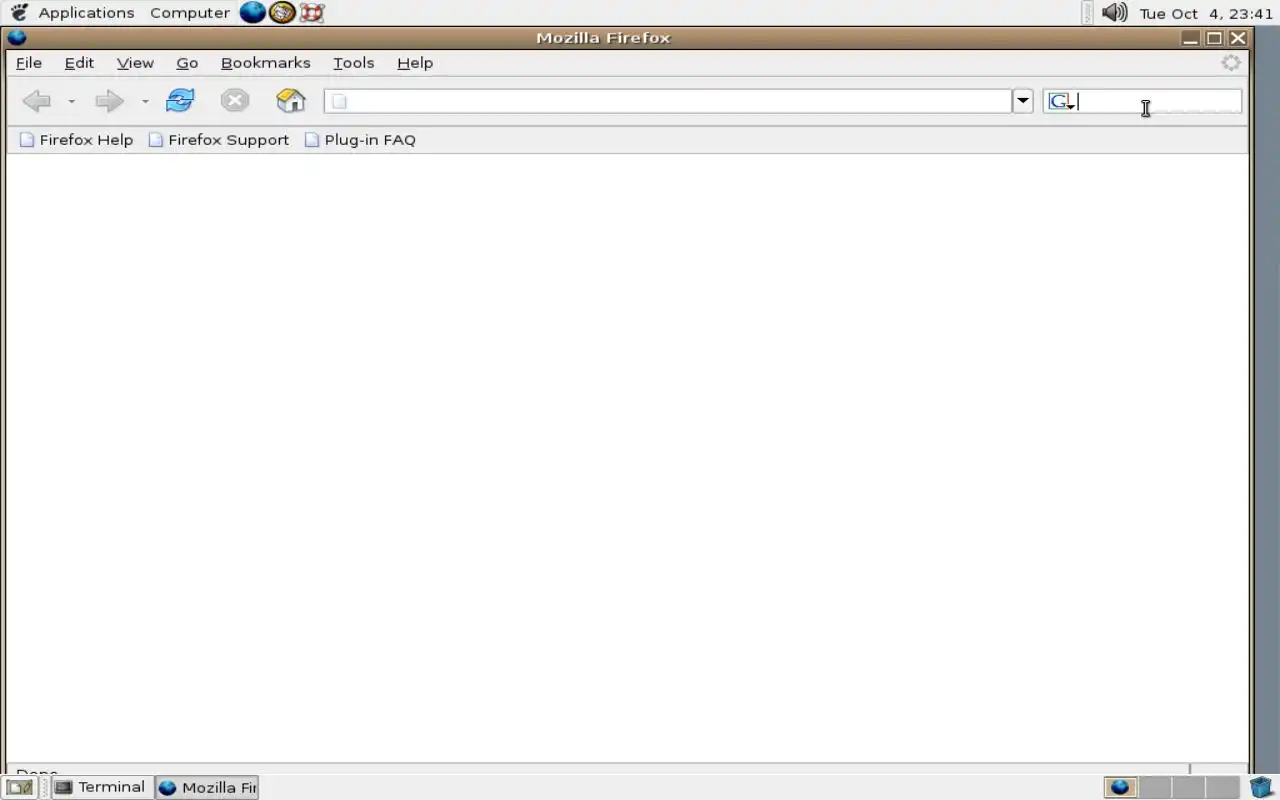Viewport: 1280px width, 800px height.
Task: Open the help lifebuoy panel icon
Action: [x=312, y=13]
